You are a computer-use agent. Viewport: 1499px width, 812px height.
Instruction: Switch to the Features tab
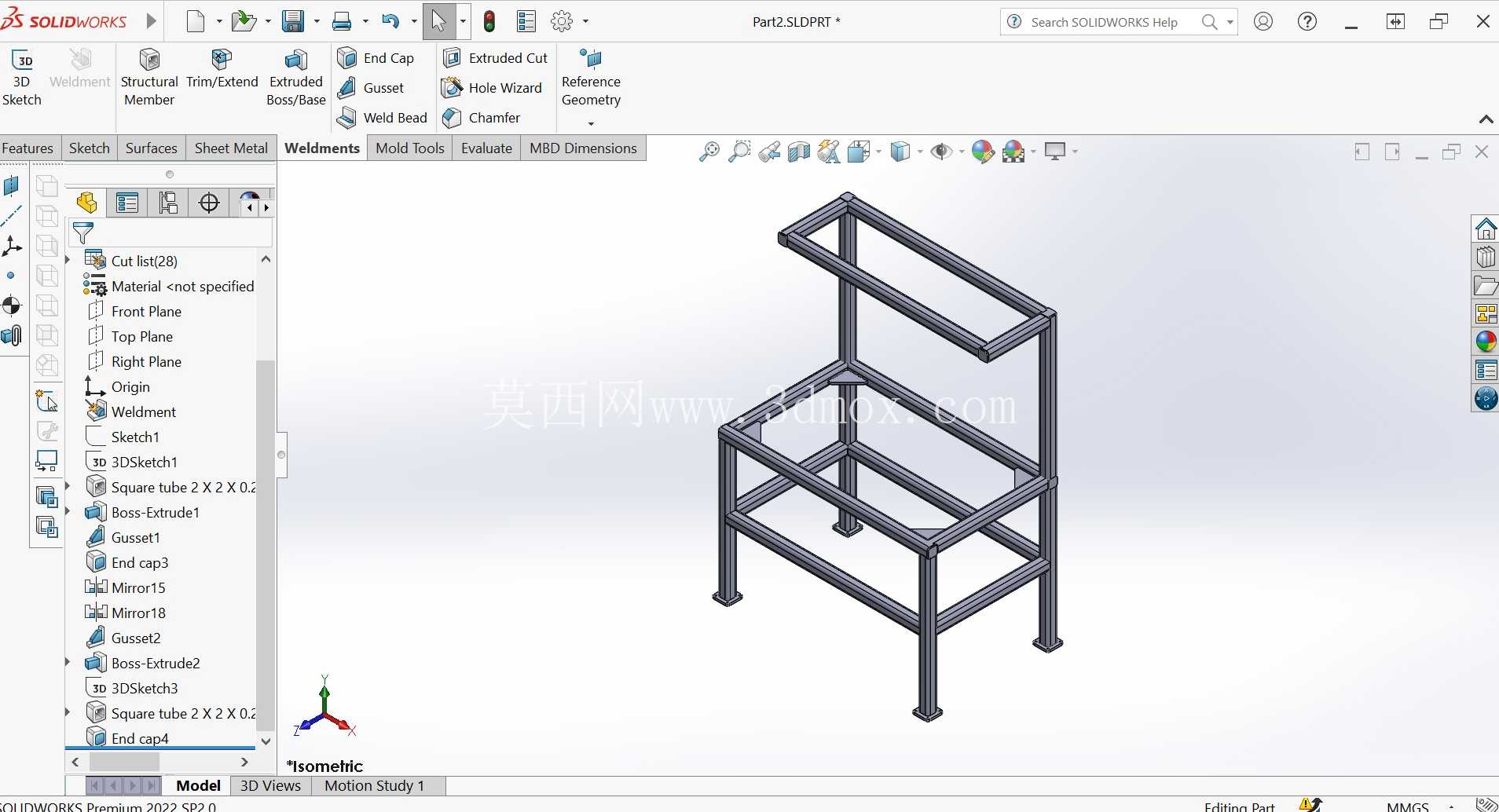pyautogui.click(x=27, y=148)
